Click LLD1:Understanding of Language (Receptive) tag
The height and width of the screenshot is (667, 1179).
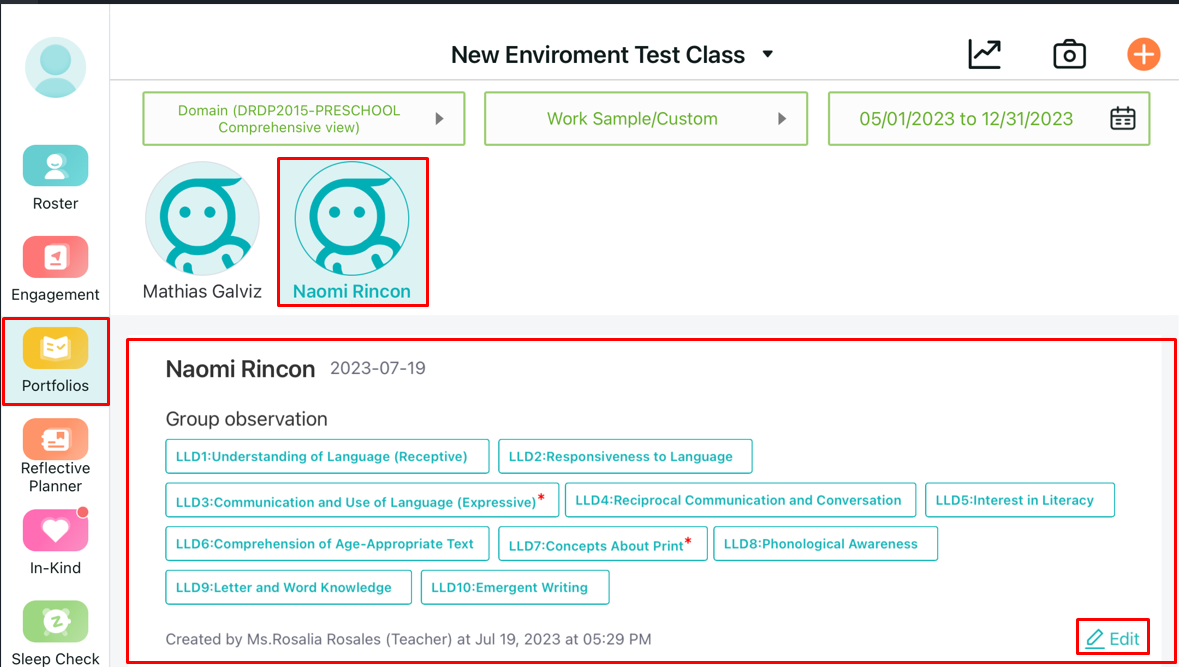(327, 457)
